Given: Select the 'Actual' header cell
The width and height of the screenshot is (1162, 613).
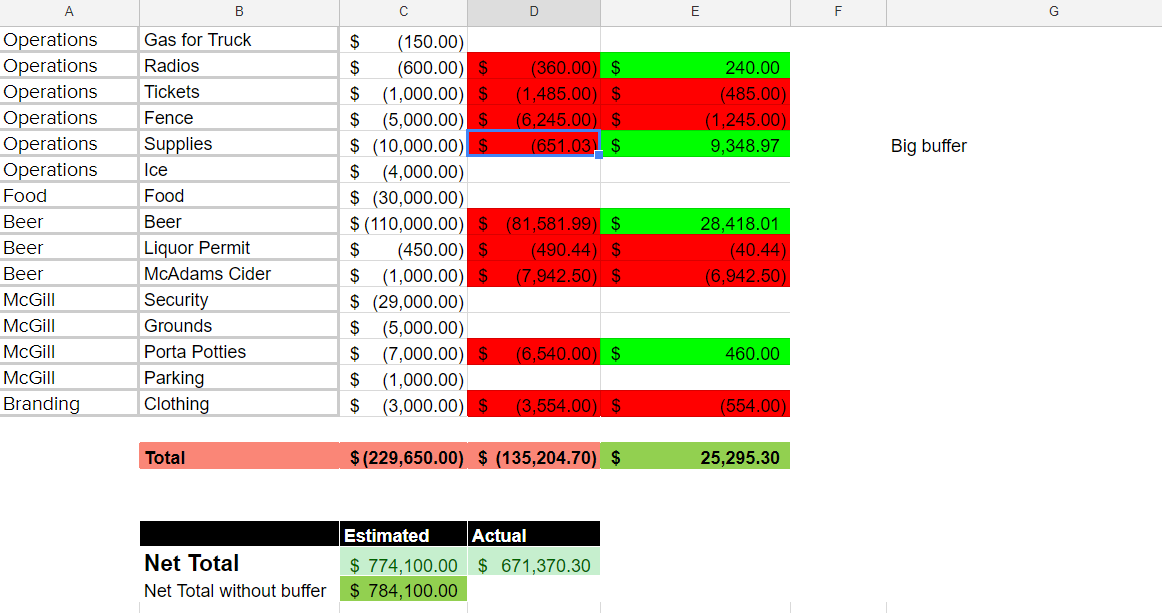Looking at the screenshot, I should pyautogui.click(x=534, y=534).
